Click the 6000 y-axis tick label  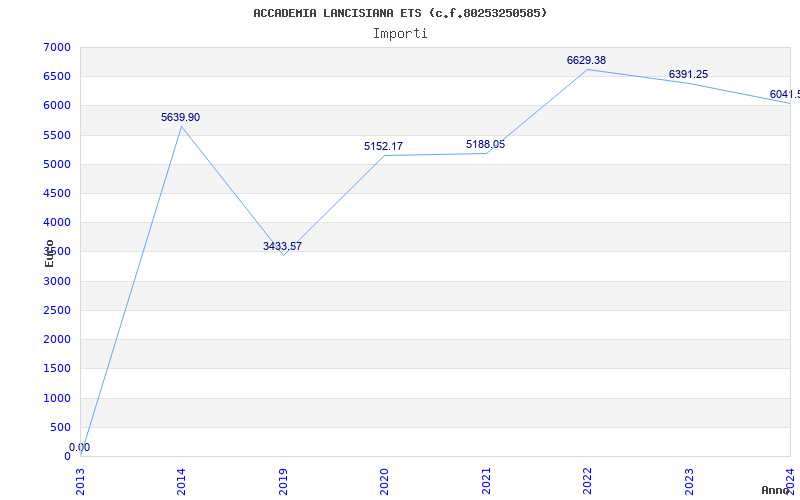click(x=57, y=106)
